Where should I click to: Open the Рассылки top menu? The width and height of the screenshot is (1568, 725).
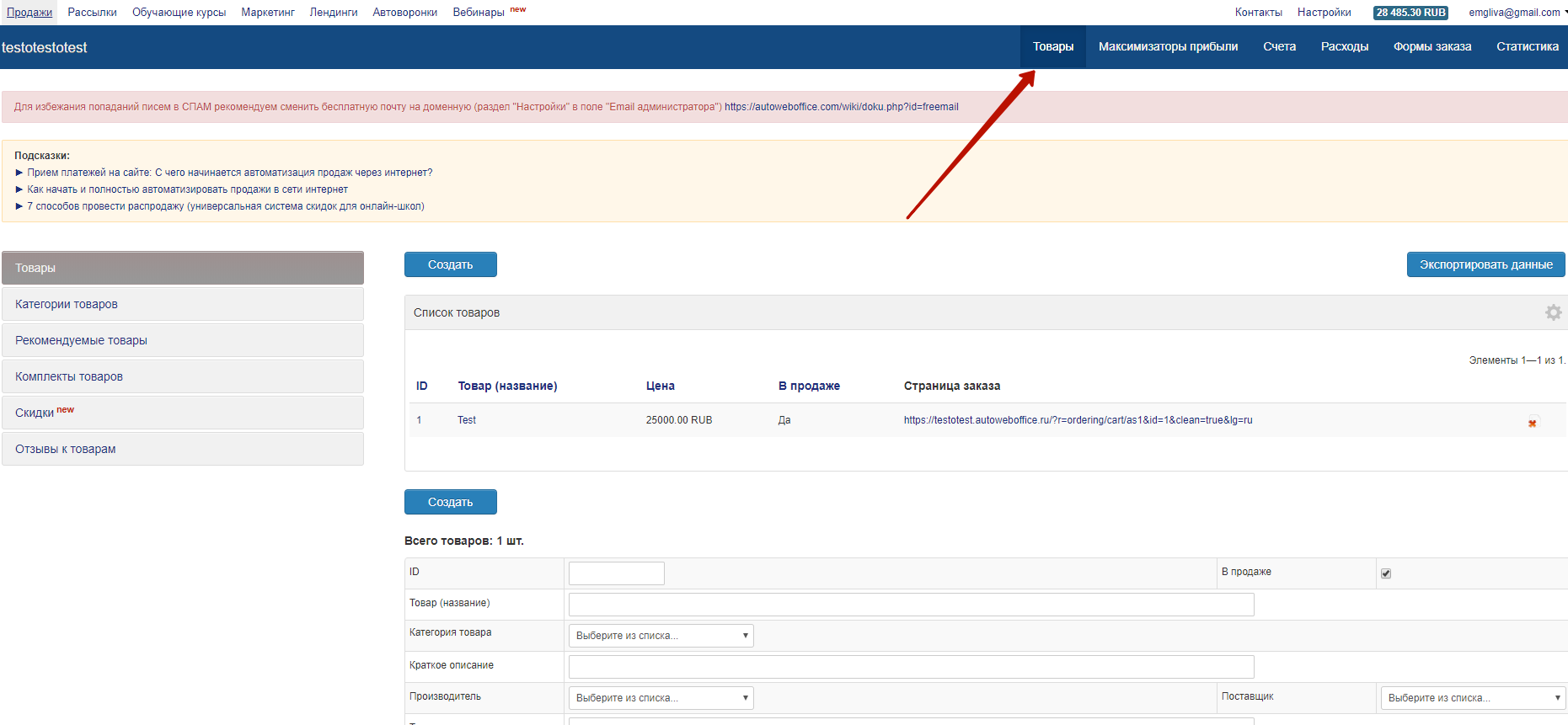click(92, 13)
